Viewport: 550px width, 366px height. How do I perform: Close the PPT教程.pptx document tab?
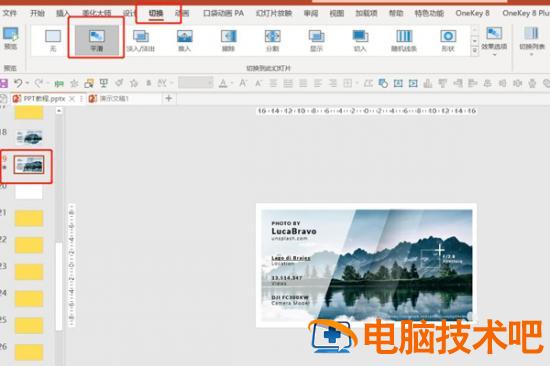pyautogui.click(x=72, y=99)
